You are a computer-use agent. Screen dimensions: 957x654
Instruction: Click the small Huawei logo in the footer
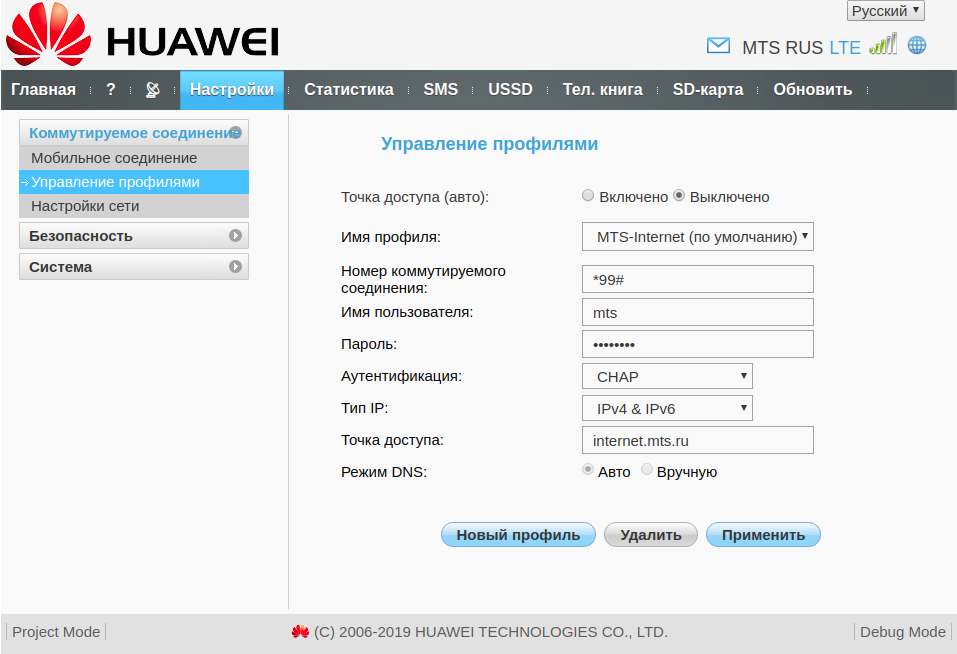[x=300, y=632]
